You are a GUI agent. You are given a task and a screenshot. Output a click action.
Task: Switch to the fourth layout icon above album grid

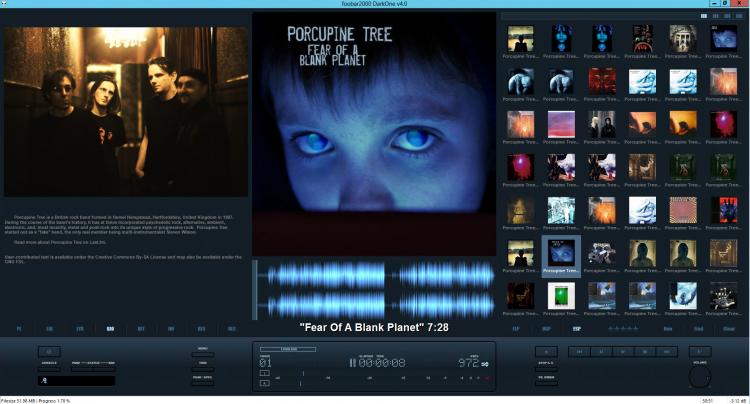click(739, 16)
